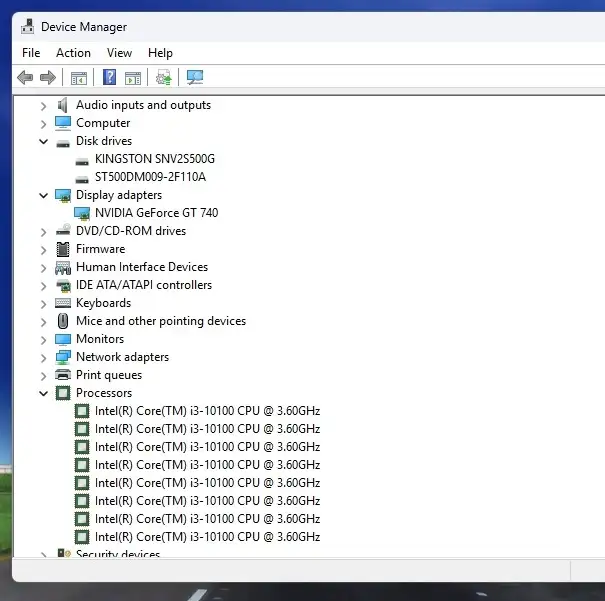605x601 pixels.
Task: Click the Back arrow toolbar button
Action: tap(25, 78)
